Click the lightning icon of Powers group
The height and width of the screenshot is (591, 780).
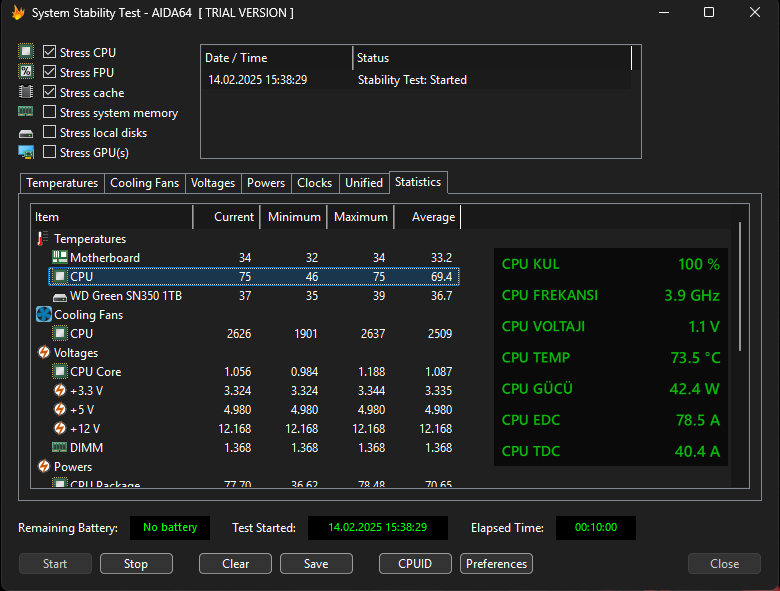44,466
